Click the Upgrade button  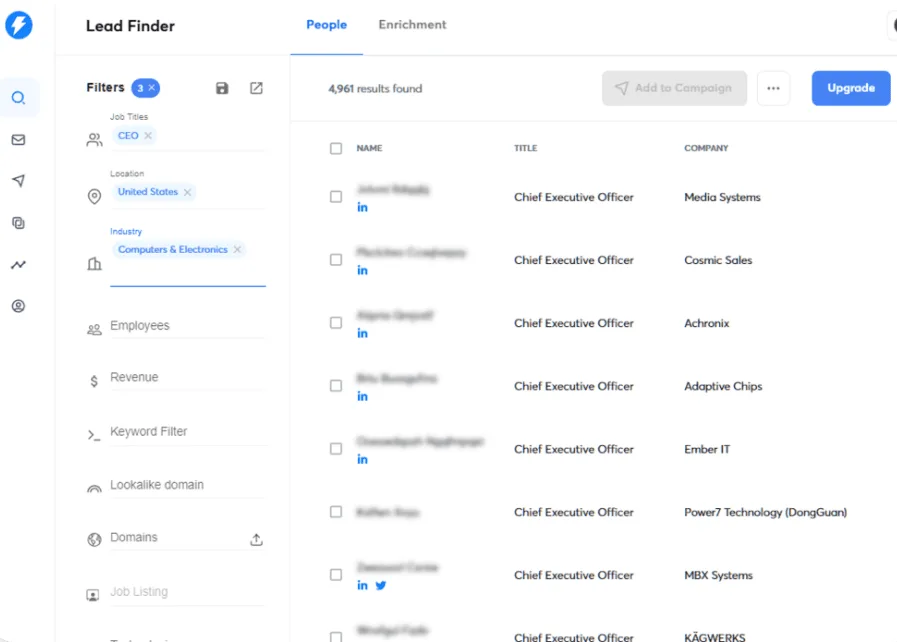click(850, 88)
